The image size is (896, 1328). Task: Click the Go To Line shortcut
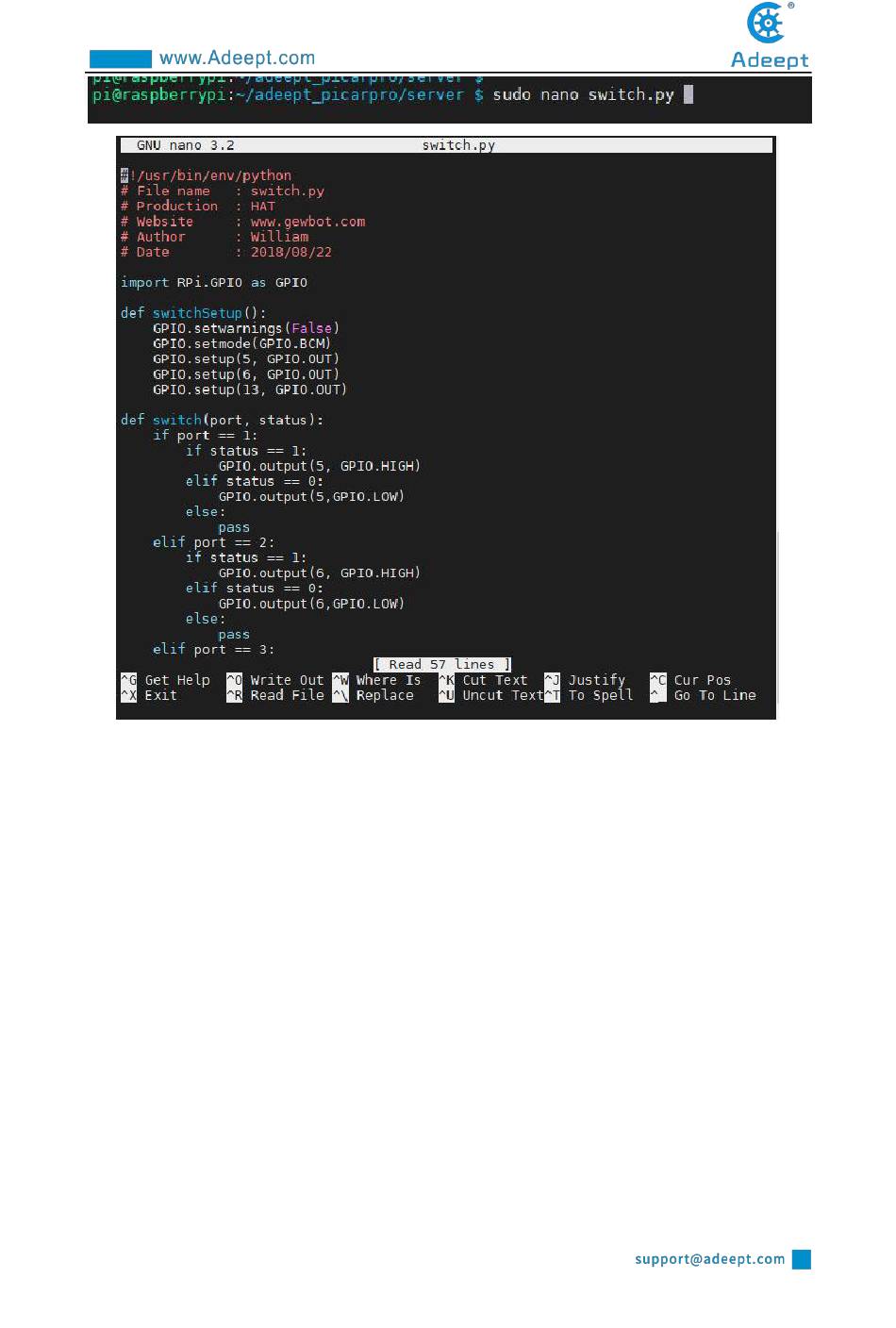coord(703,695)
